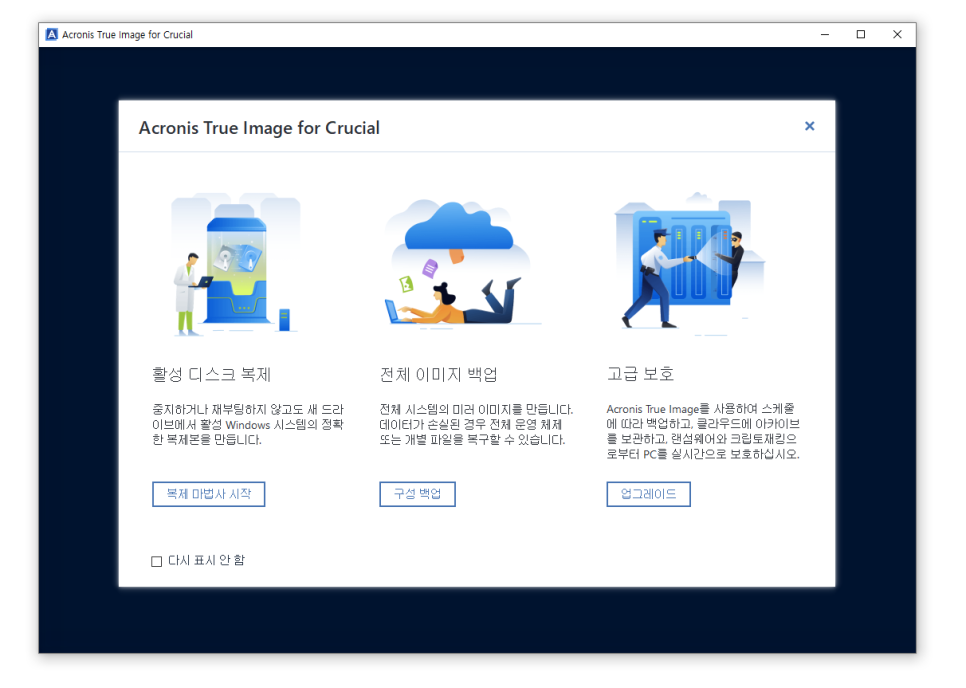Click the 전체 이미지 백업 heading
The image size is (966, 688).
pyautogui.click(x=438, y=374)
